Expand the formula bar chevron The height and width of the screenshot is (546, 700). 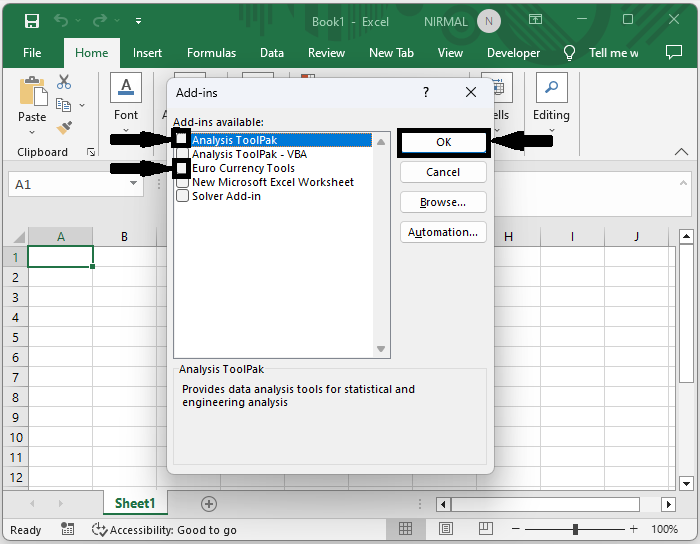point(683,183)
